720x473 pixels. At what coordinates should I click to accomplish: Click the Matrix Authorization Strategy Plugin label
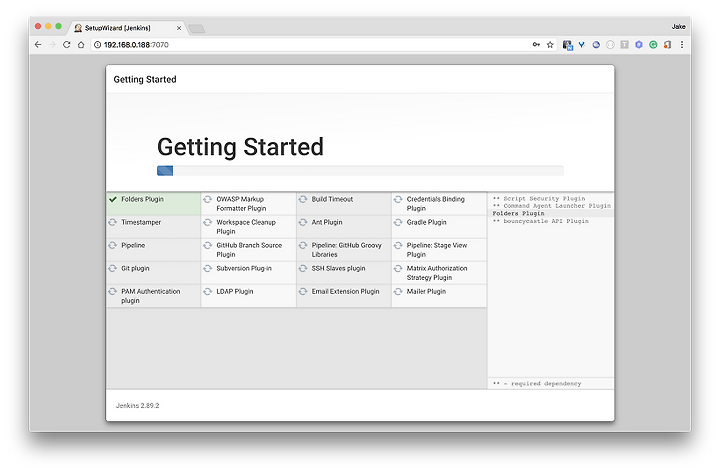(437, 273)
